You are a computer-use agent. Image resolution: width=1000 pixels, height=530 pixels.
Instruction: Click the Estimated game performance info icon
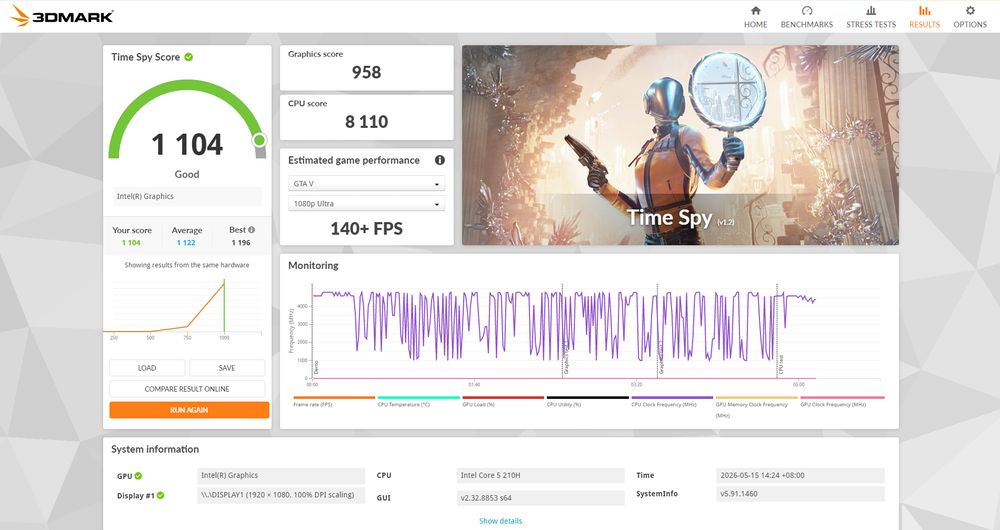[439, 160]
